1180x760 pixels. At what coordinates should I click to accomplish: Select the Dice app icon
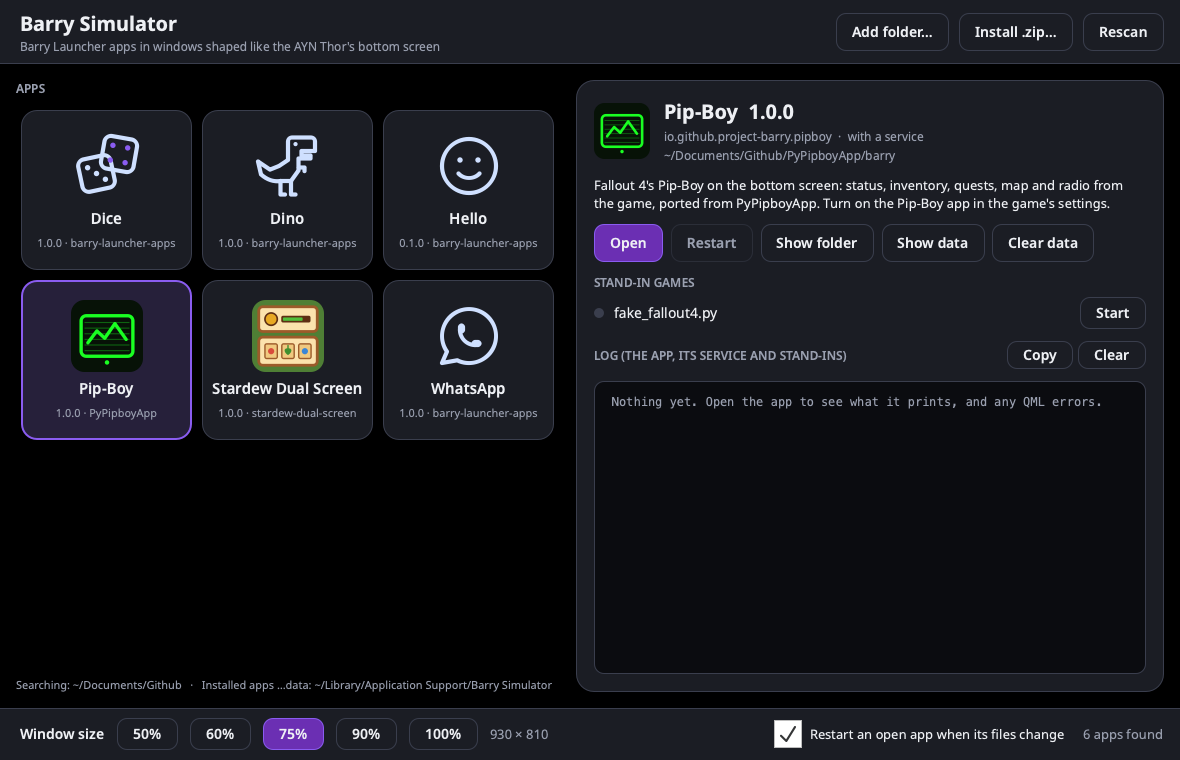107,165
